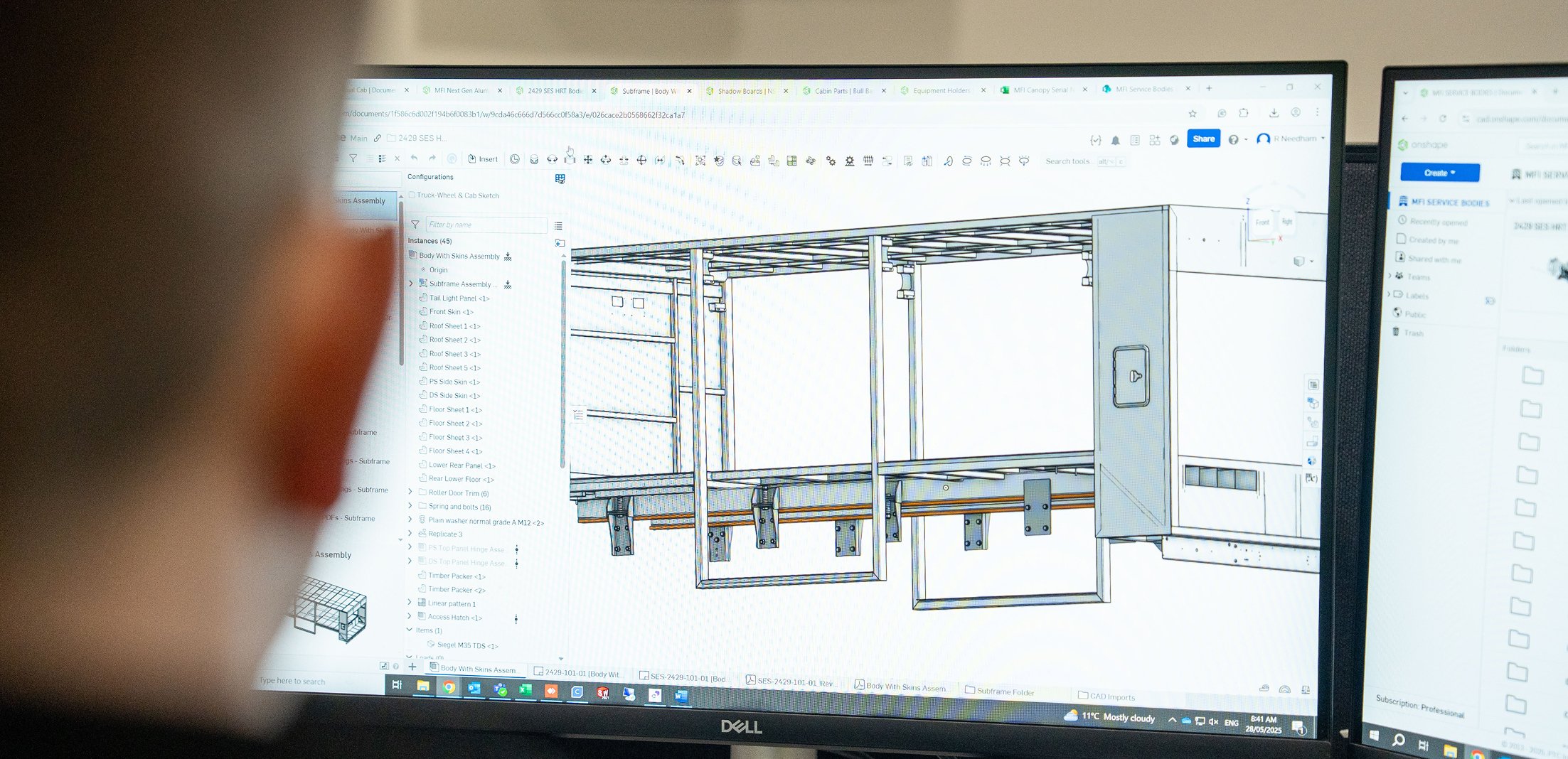Viewport: 1568px width, 759px height.
Task: Open the Main workspace link
Action: coord(358,138)
